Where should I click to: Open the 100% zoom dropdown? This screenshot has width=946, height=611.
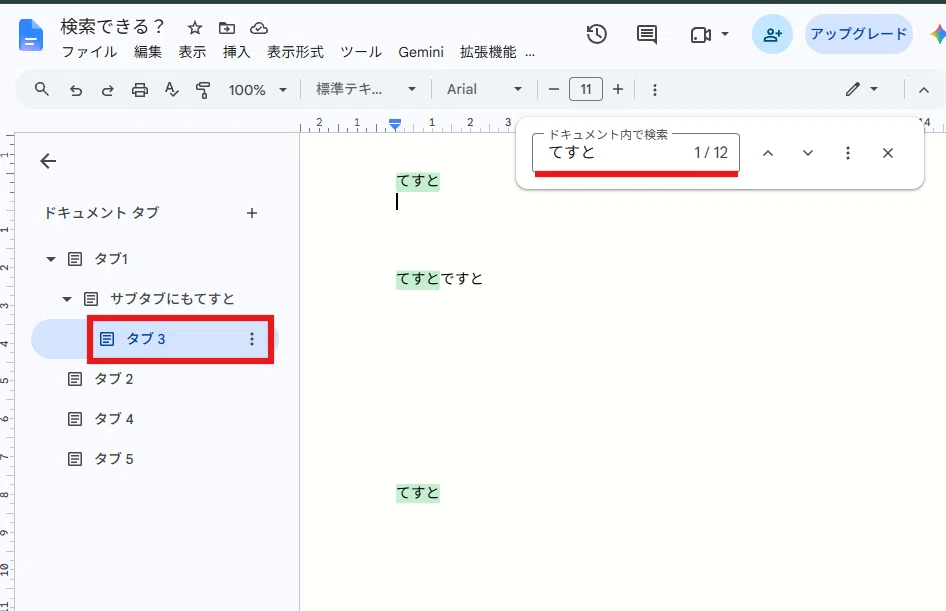click(x=258, y=90)
